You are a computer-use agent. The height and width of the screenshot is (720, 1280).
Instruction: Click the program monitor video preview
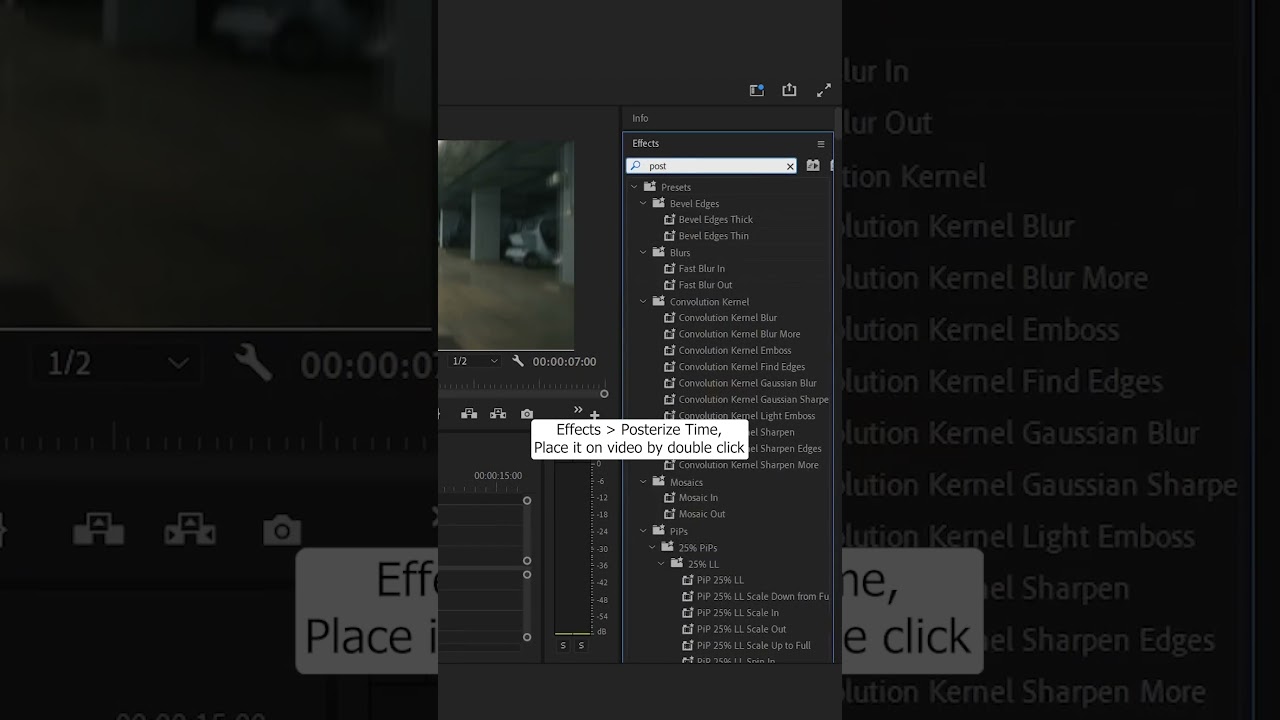pos(506,245)
